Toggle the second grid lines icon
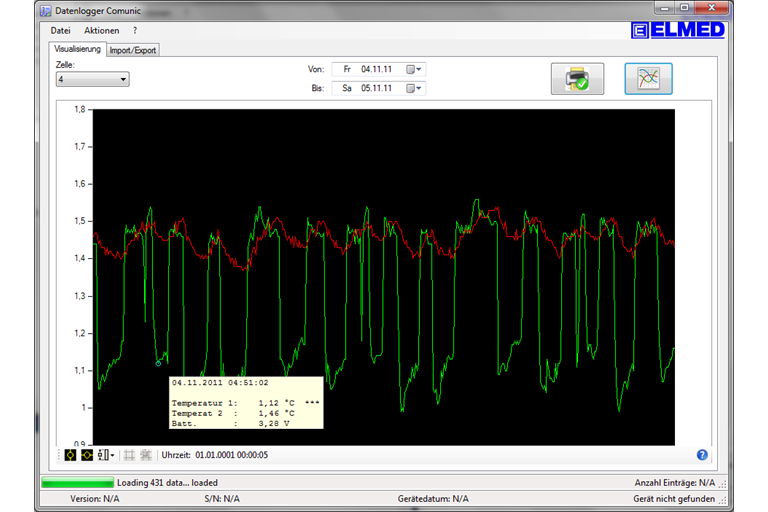Screen dimensions: 768x512 click(x=146, y=455)
